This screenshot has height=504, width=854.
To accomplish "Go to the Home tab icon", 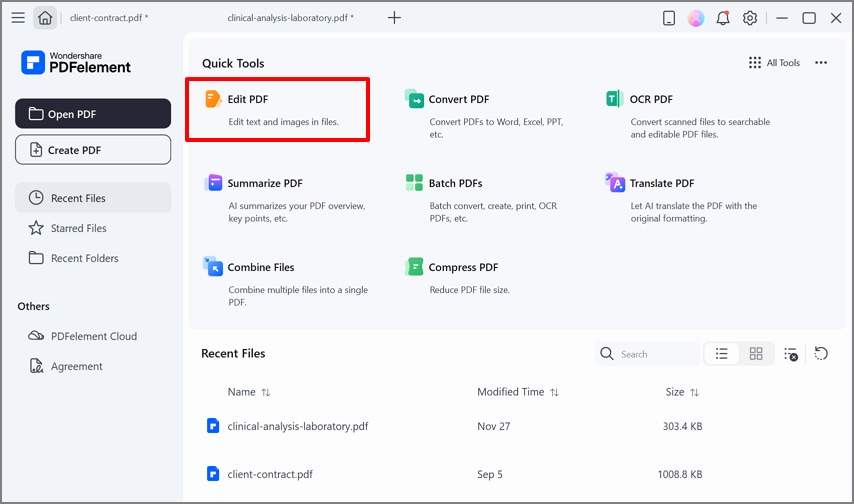I will coord(45,18).
